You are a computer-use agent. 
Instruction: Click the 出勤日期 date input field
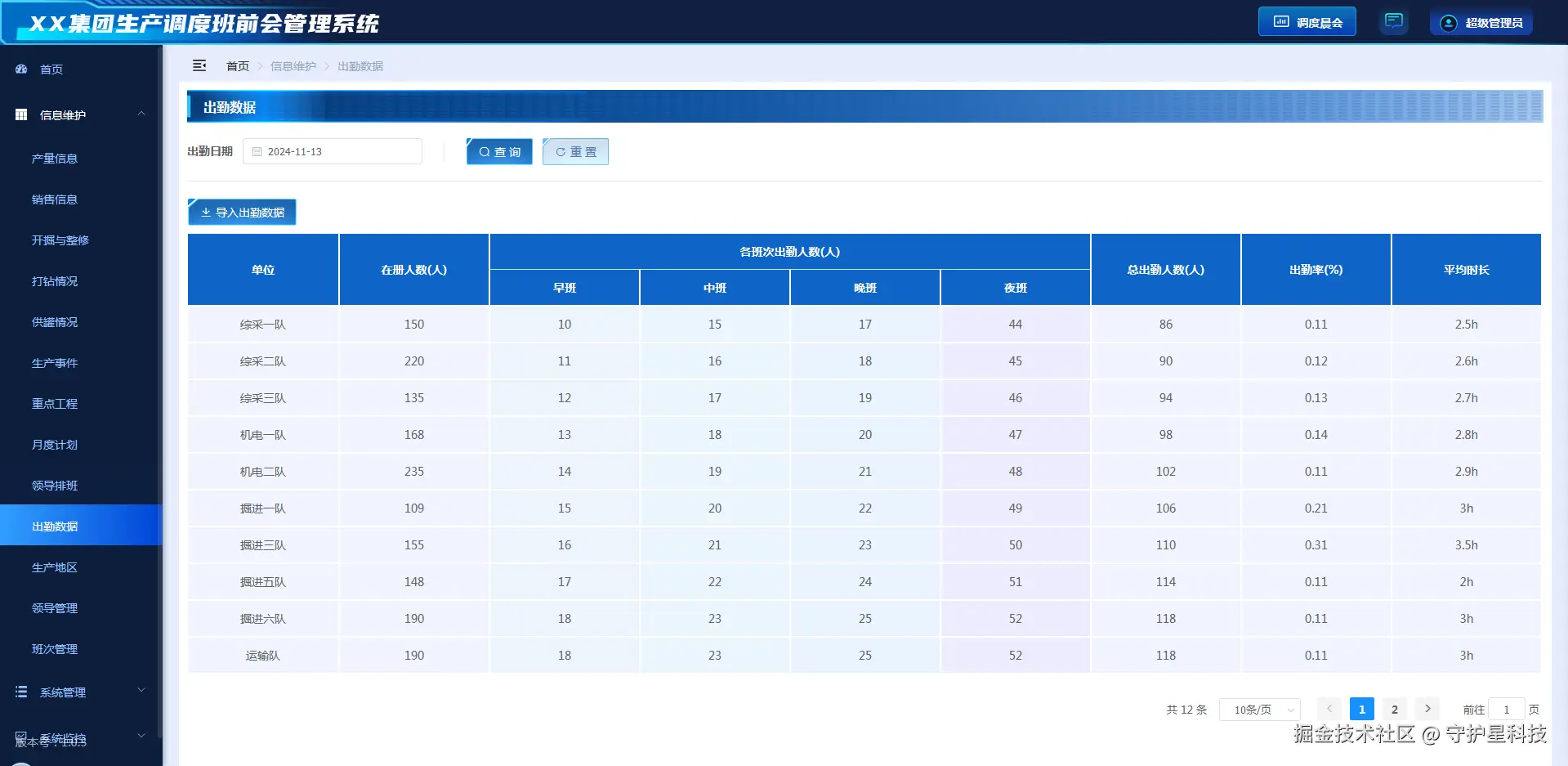[x=333, y=151]
